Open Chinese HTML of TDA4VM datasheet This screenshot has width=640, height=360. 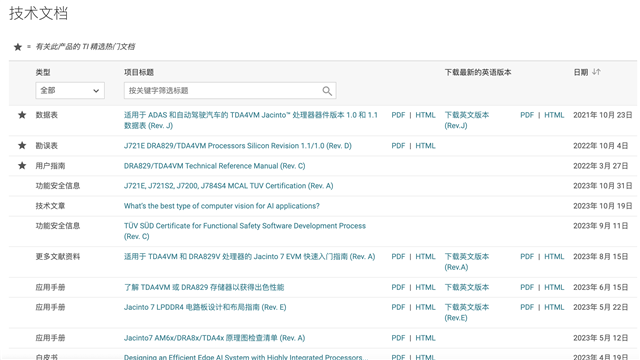pos(425,115)
